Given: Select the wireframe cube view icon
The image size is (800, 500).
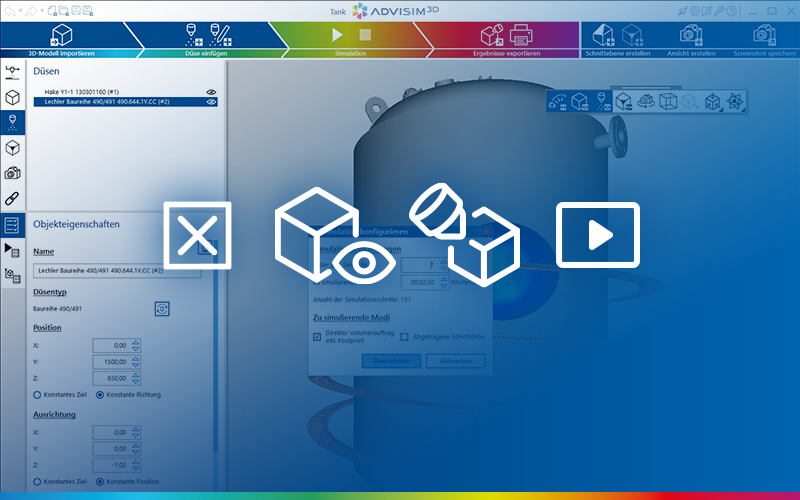Looking at the screenshot, I should click(x=668, y=101).
